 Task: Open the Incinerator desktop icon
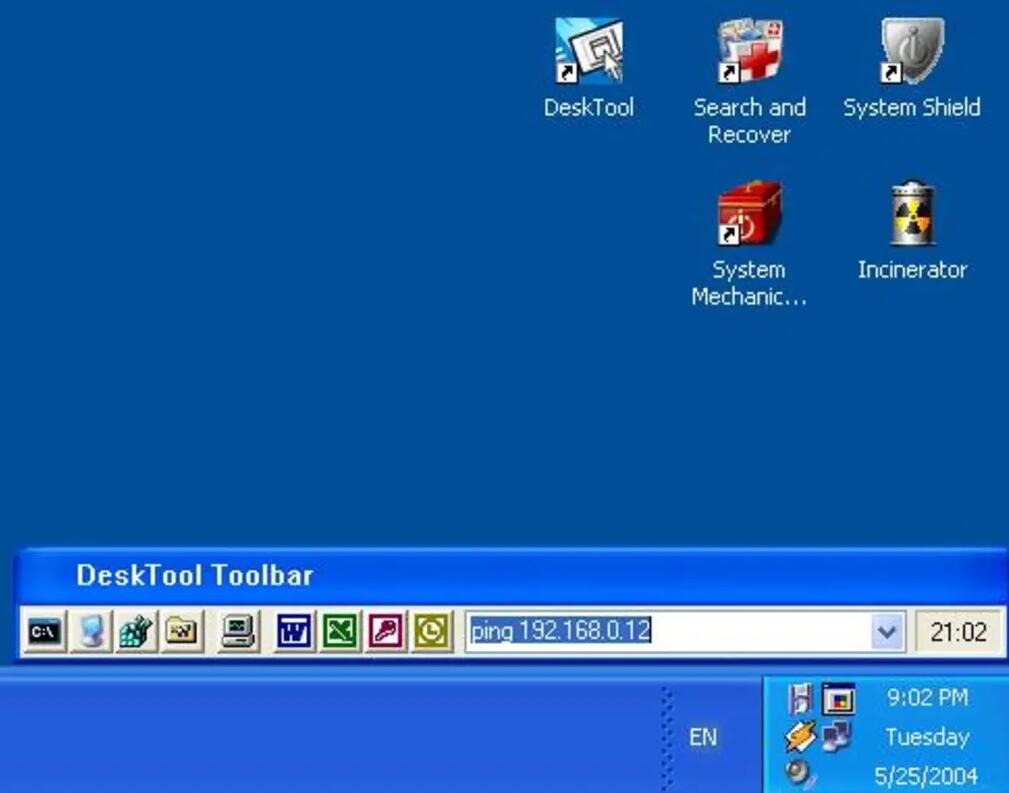pyautogui.click(x=911, y=214)
